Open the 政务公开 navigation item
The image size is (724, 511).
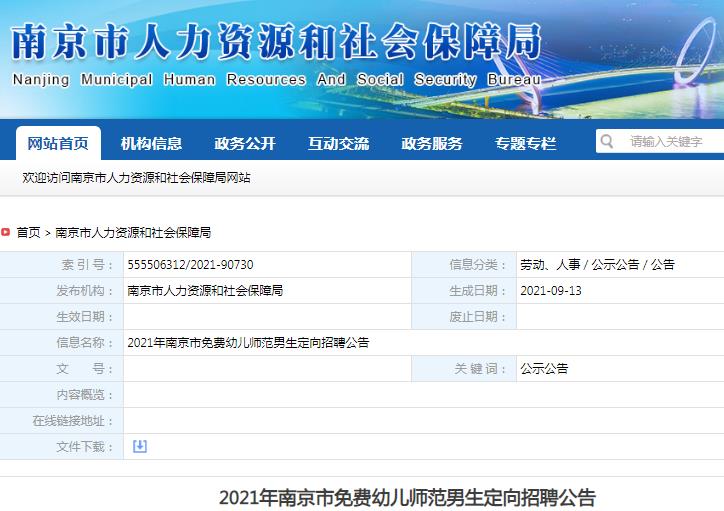(245, 143)
